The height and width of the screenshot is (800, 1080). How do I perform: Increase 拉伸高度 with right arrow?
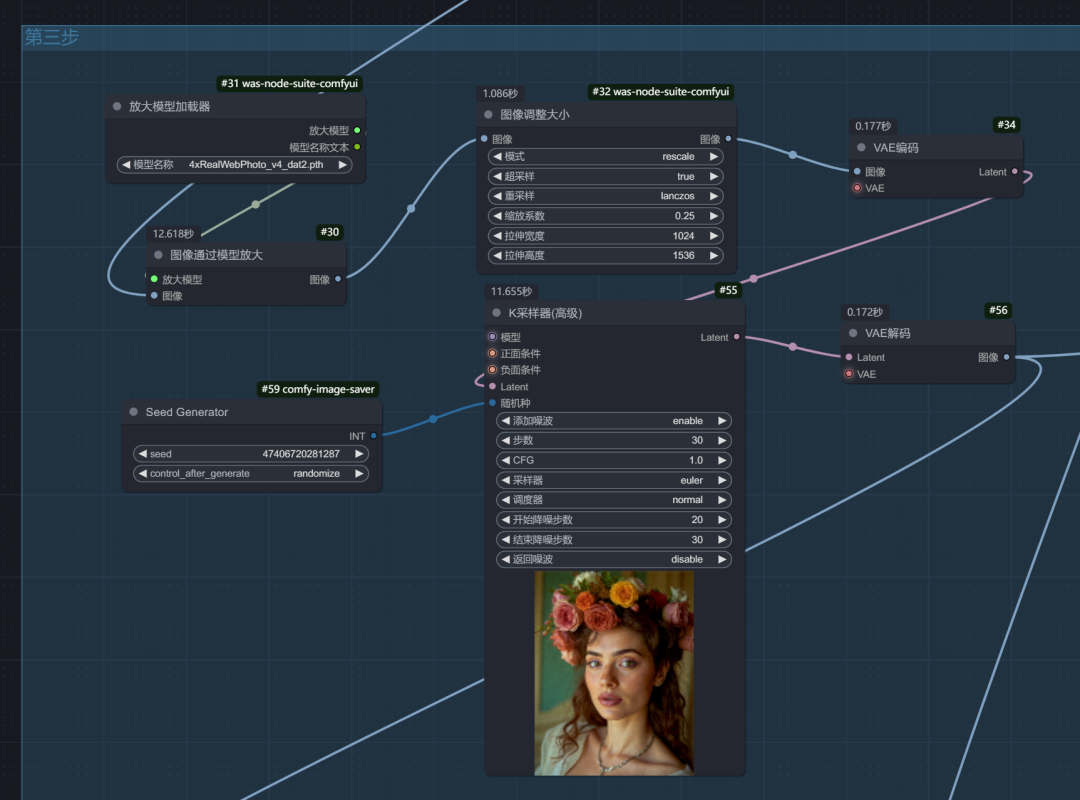tap(714, 255)
